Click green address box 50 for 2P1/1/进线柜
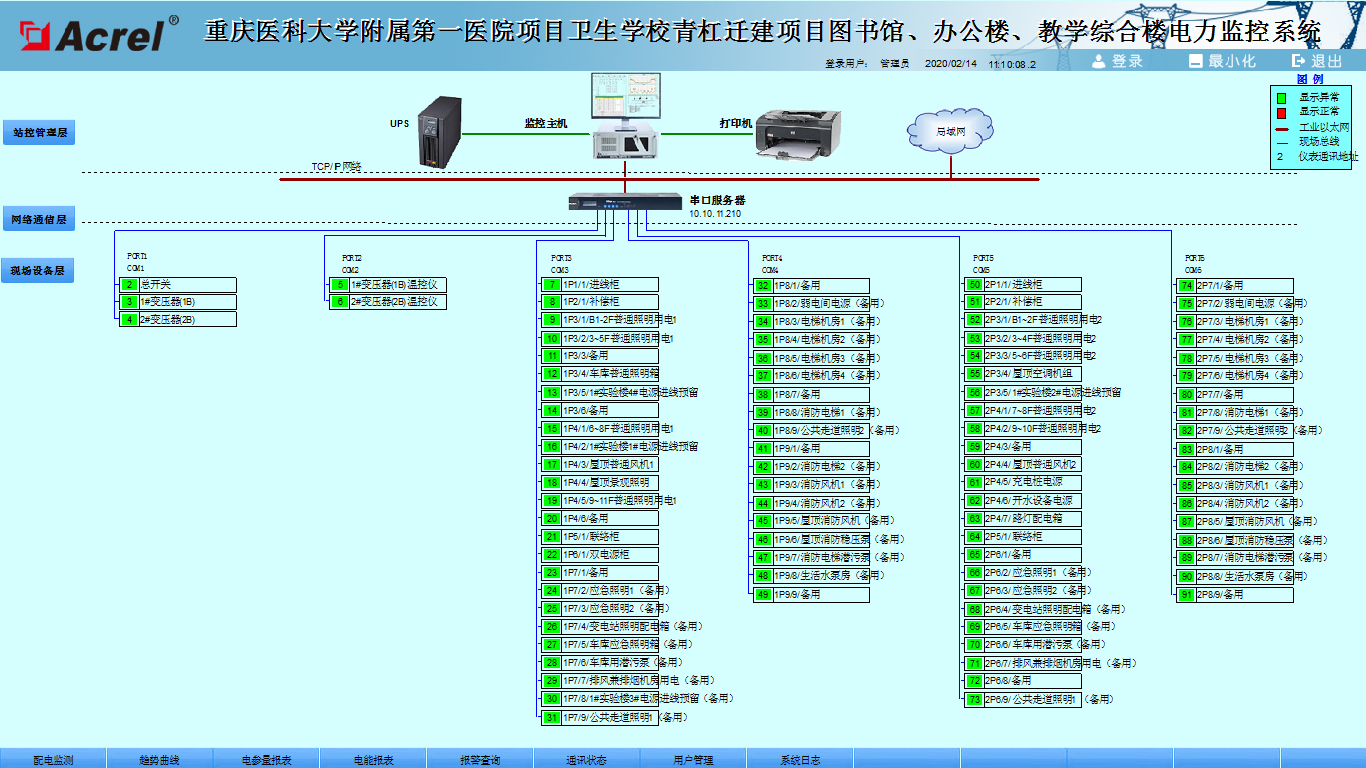The width and height of the screenshot is (1366, 768). (974, 285)
